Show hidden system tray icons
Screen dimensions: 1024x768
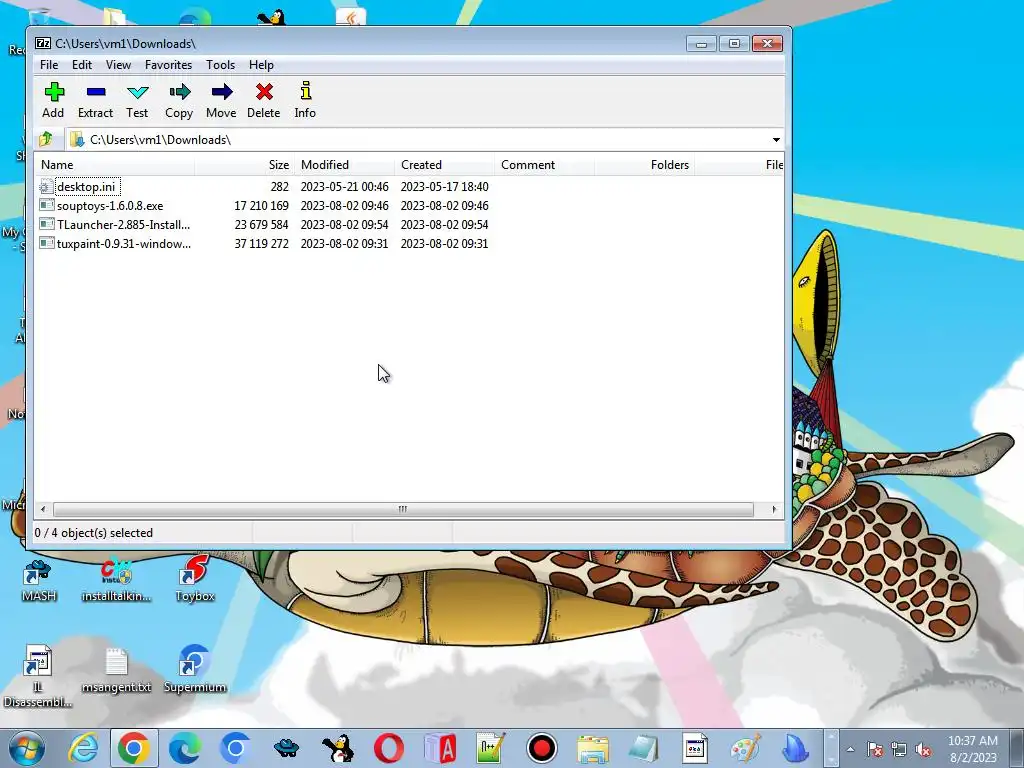click(x=850, y=750)
